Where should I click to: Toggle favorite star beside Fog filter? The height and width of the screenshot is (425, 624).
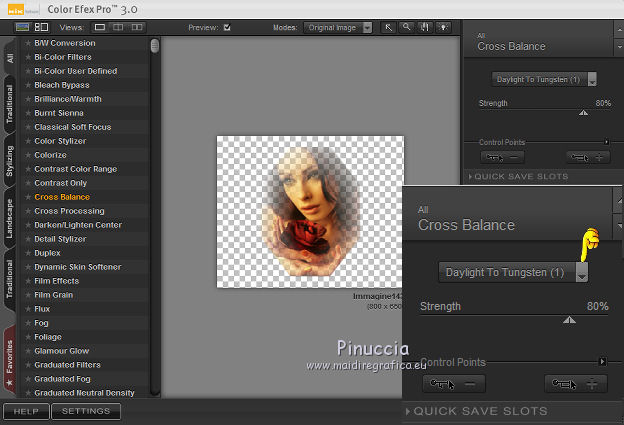(x=27, y=323)
